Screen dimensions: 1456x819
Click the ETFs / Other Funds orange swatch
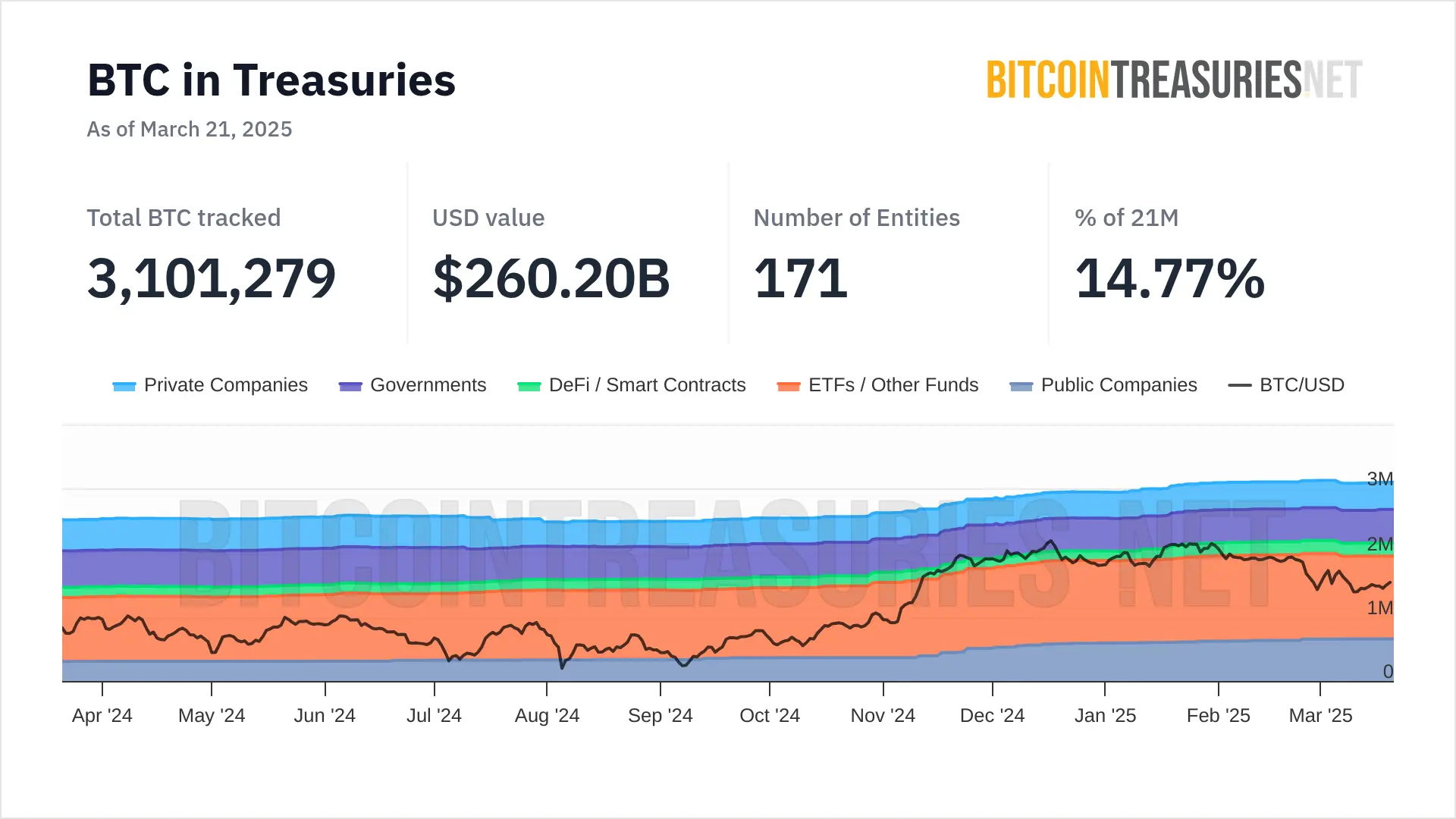[789, 386]
